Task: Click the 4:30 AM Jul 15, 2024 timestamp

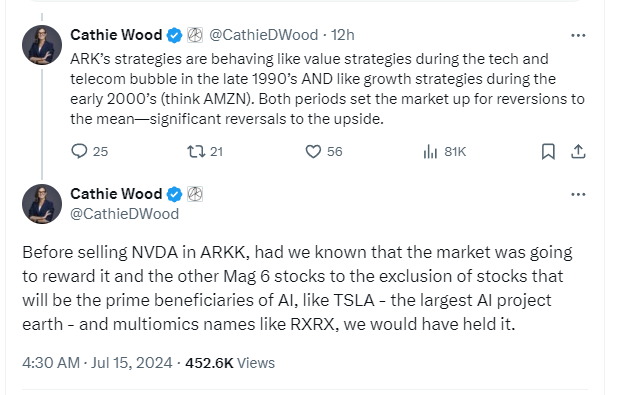Action: (x=97, y=363)
